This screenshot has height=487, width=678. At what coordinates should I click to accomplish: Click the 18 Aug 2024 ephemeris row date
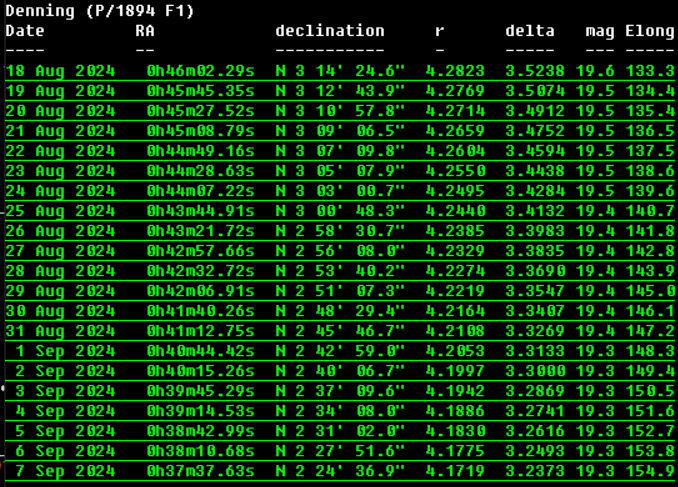click(60, 71)
